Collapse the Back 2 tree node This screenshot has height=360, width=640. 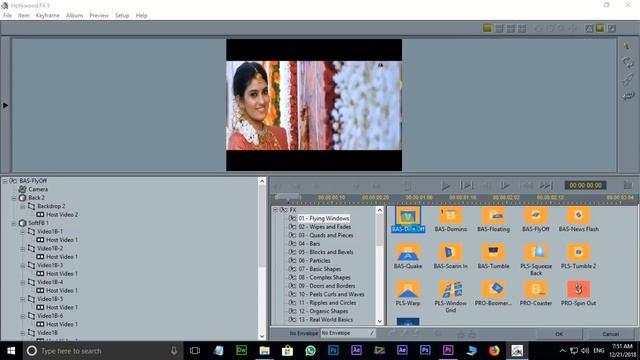coord(14,198)
